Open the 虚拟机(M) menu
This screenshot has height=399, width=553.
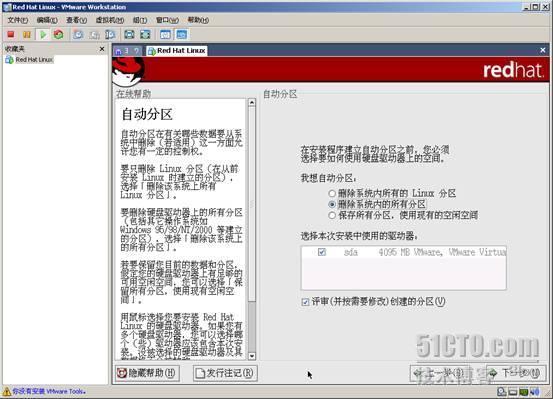click(110, 20)
